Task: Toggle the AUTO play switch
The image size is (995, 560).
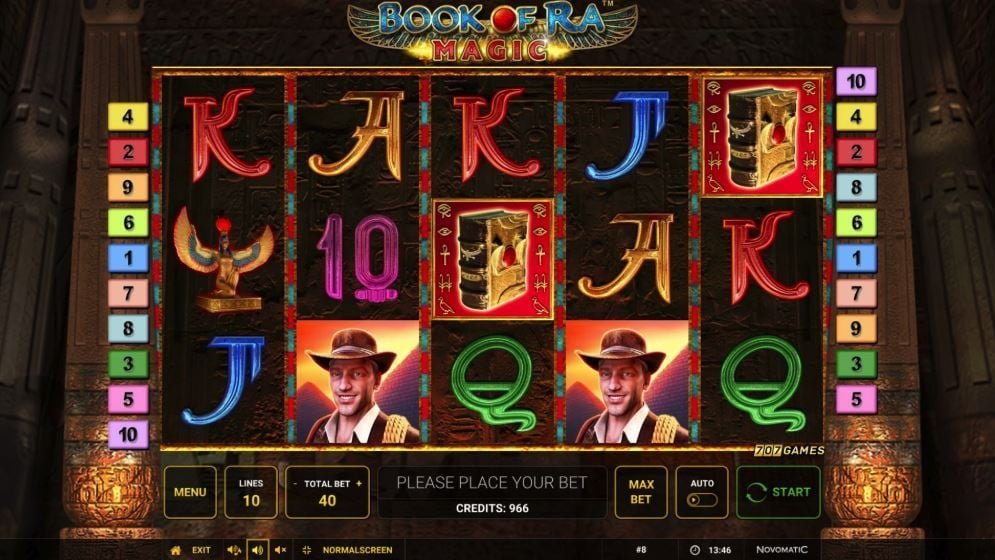Action: (x=702, y=500)
